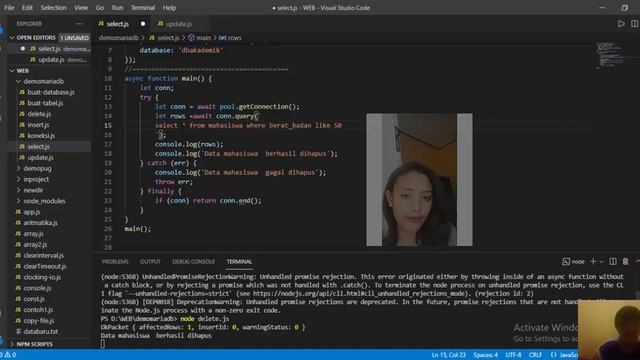Open the Edit menu
Viewport: 640px width, 360px height.
pos(27,8)
